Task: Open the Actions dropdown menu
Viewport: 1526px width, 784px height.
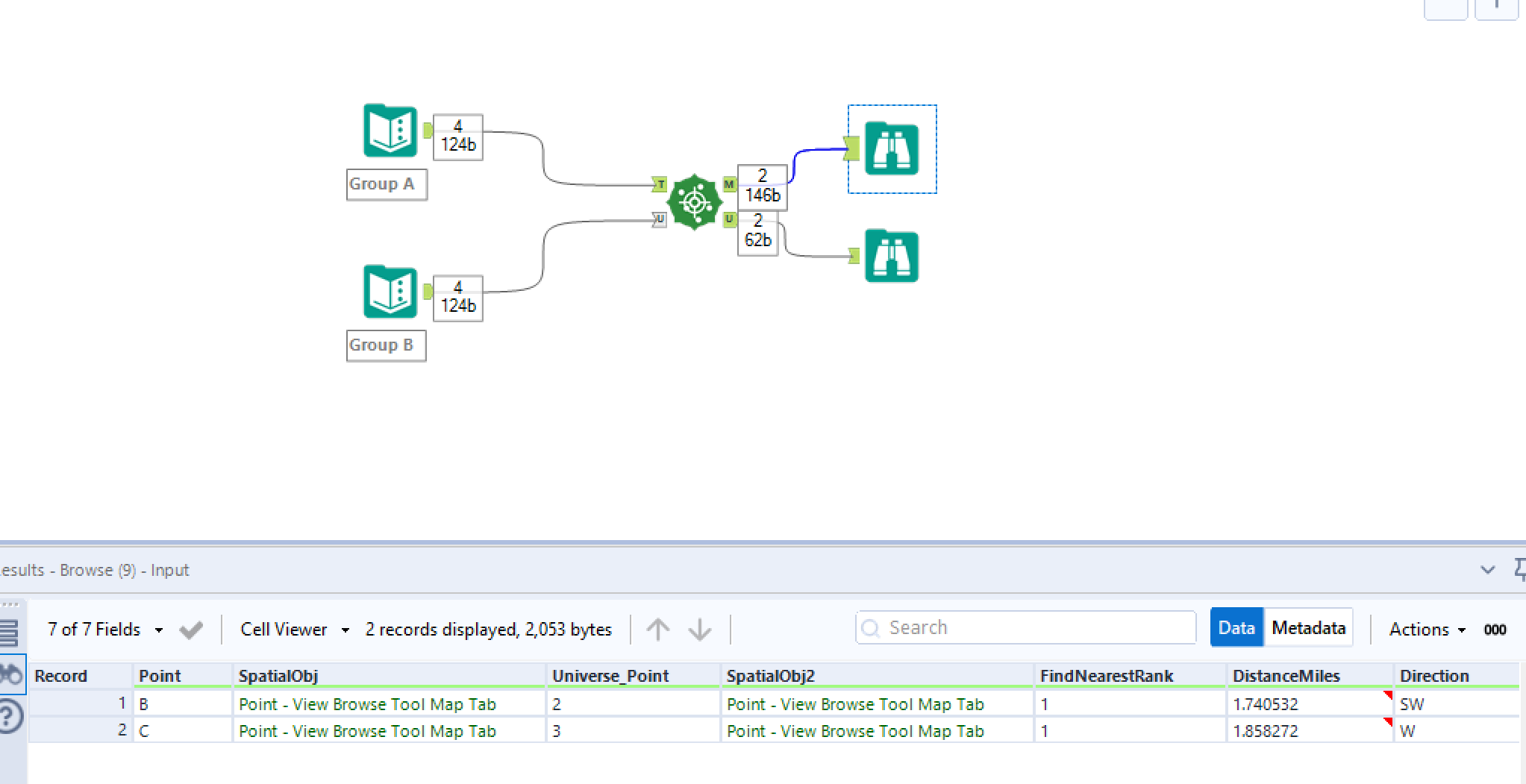Action: [1426, 630]
